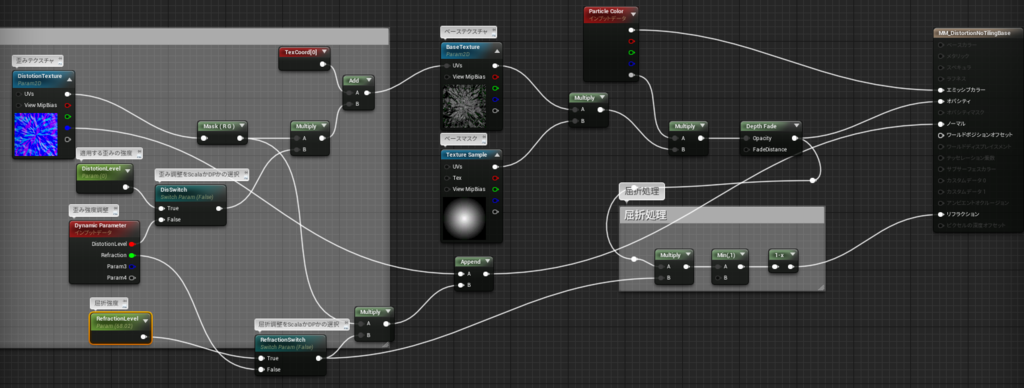The width and height of the screenshot is (1024, 388).
Task: Click Add node input pin B
Action: tap(349, 104)
